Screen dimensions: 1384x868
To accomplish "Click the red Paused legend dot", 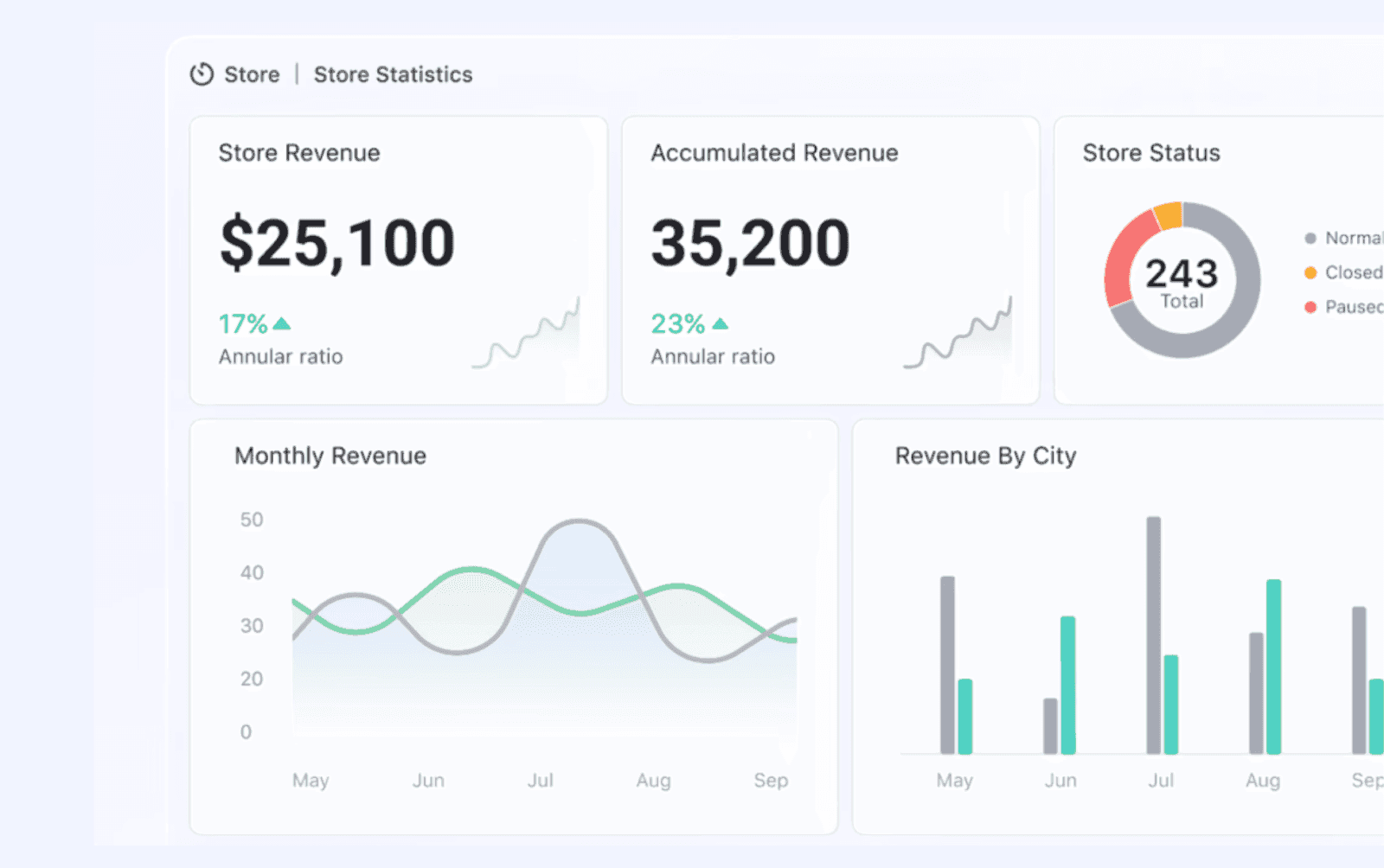I will click(x=1309, y=307).
